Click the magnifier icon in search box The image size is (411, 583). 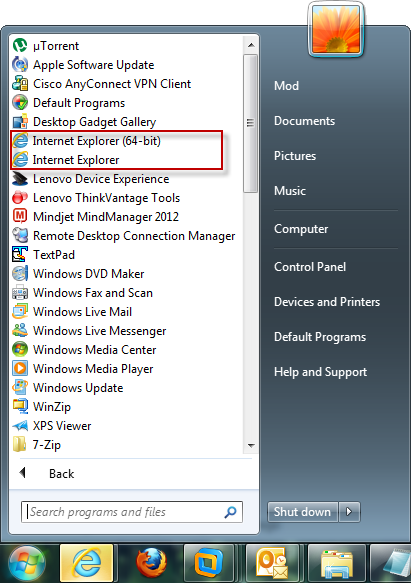point(230,512)
